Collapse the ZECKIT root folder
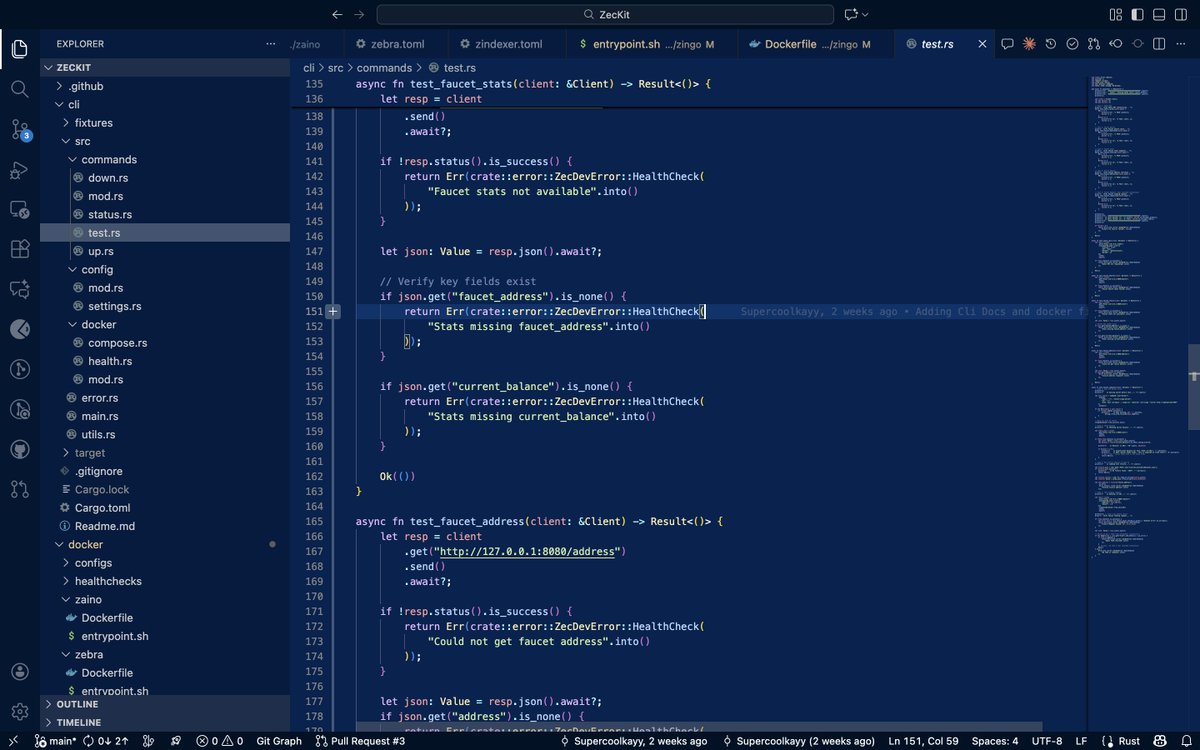This screenshot has width=1200, height=750. [165, 67]
